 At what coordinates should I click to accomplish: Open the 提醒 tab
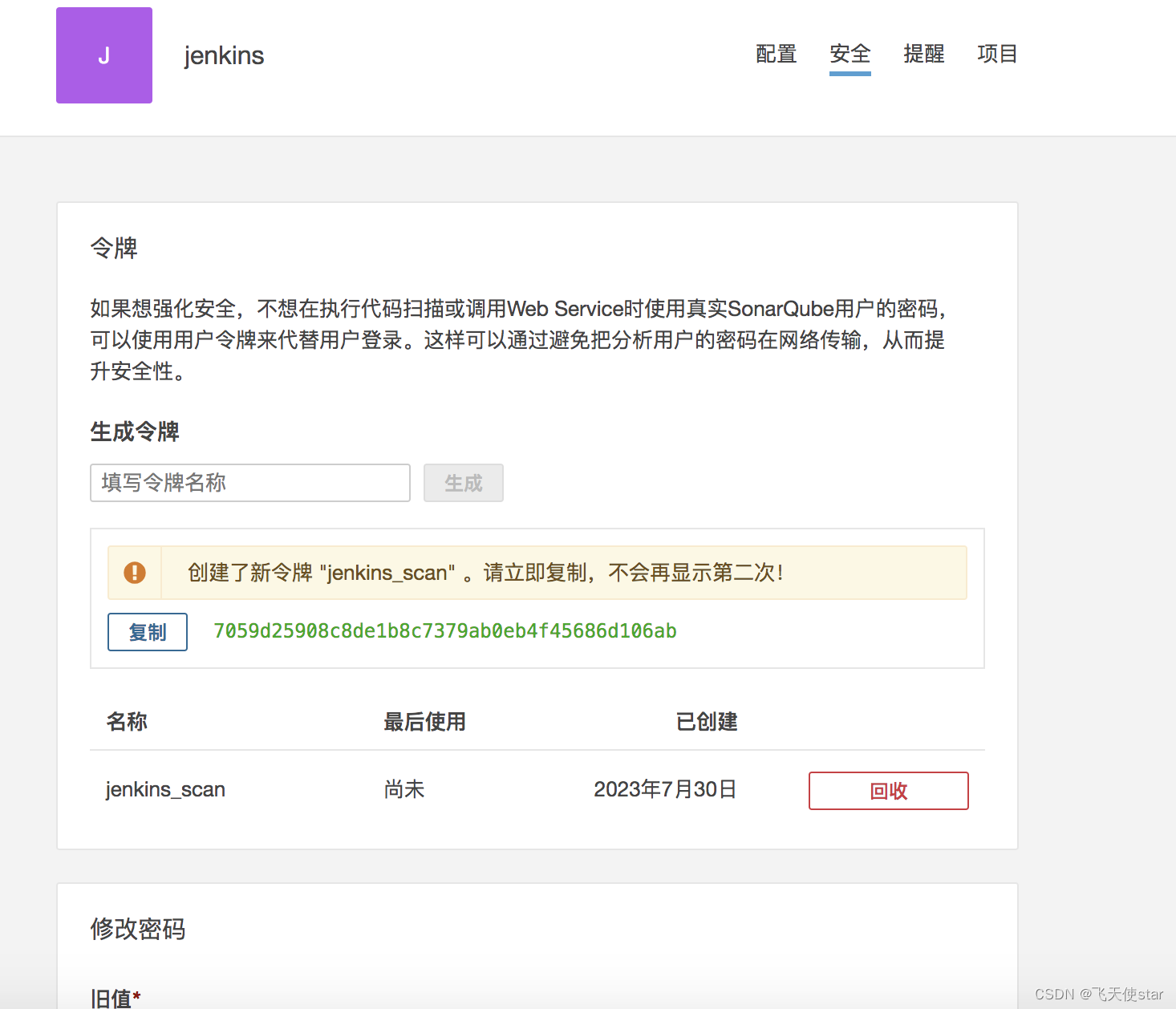click(x=923, y=55)
